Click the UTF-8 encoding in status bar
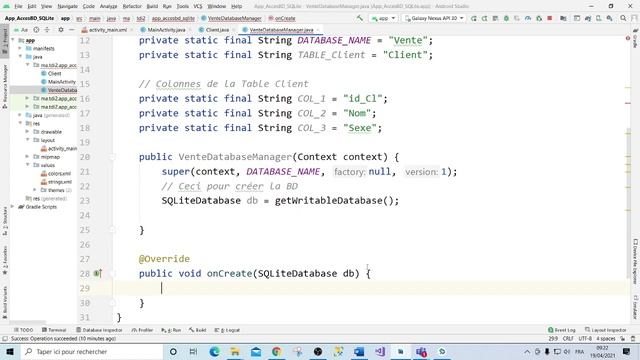 [x=584, y=338]
